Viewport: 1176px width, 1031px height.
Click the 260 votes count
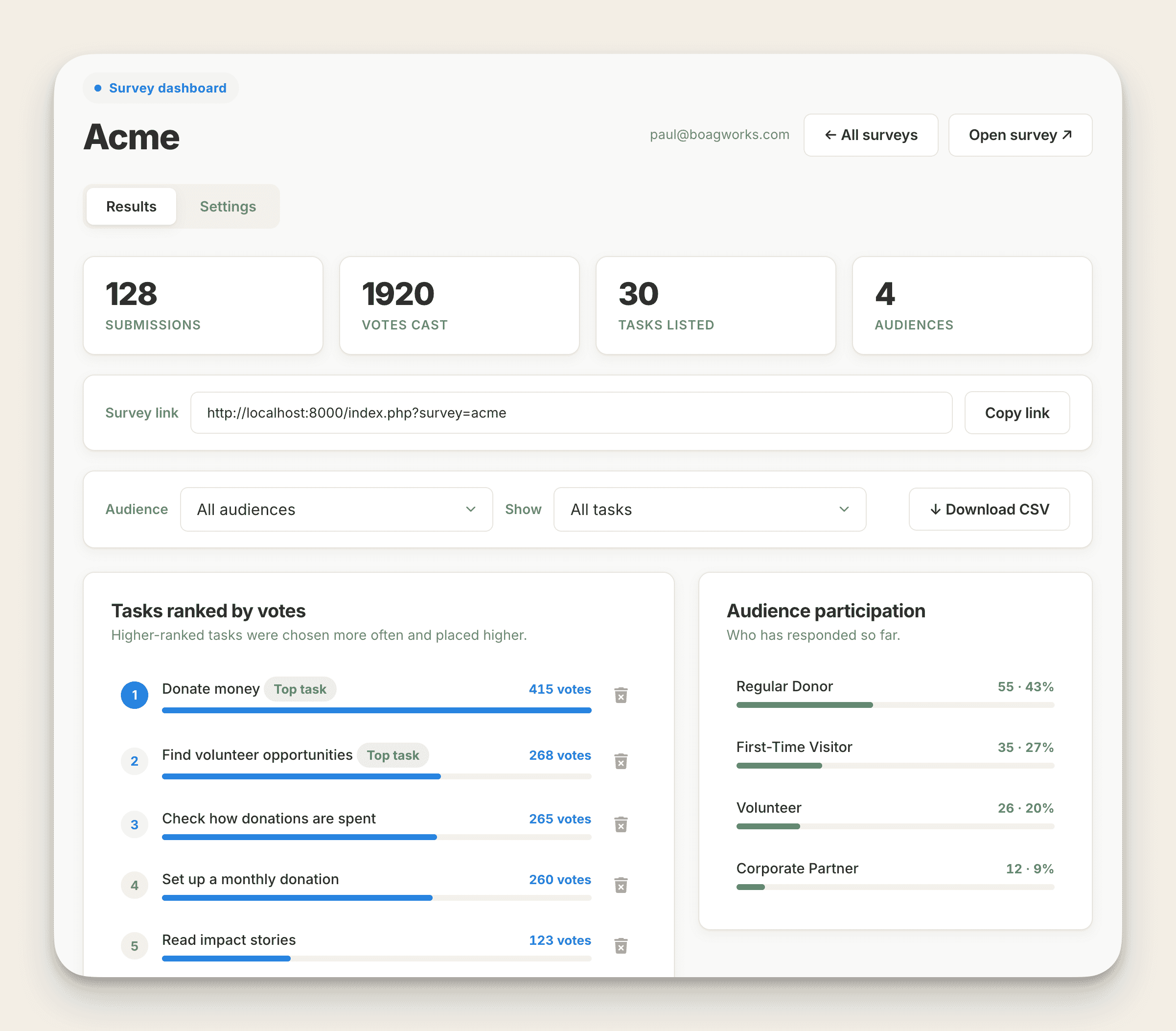(559, 880)
